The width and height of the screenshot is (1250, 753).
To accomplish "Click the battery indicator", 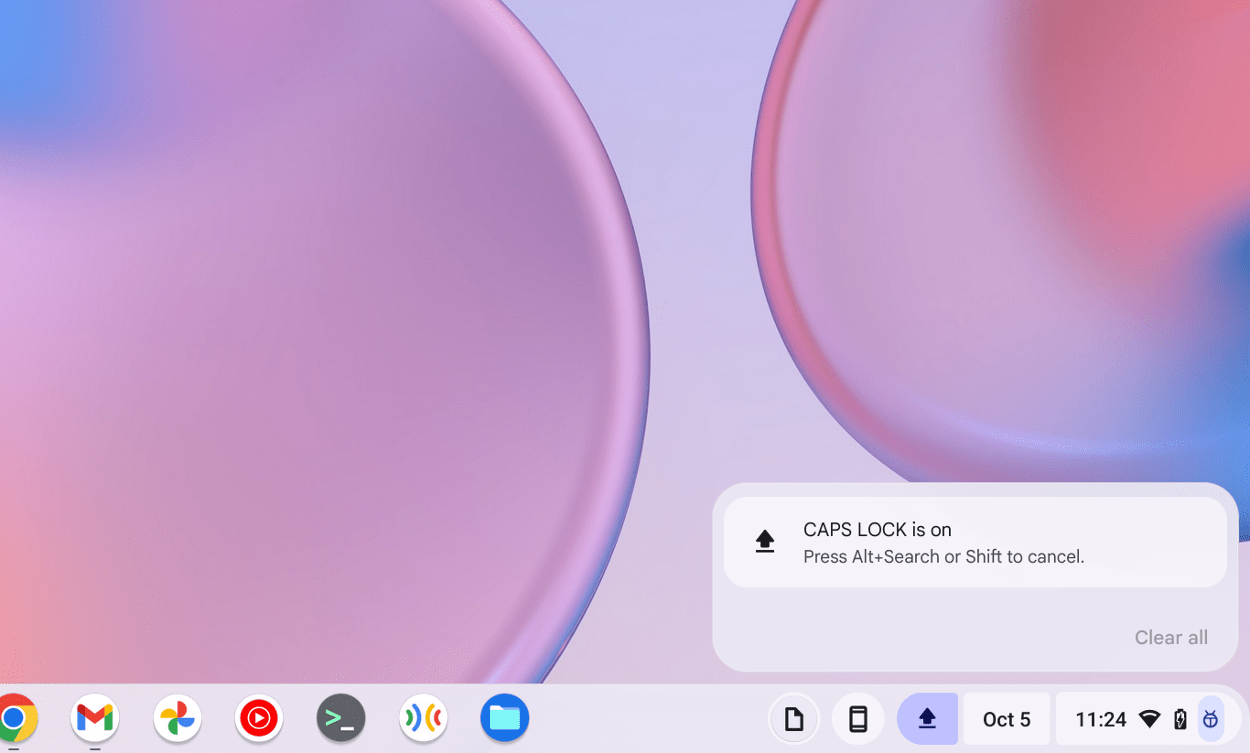I will 1178,718.
